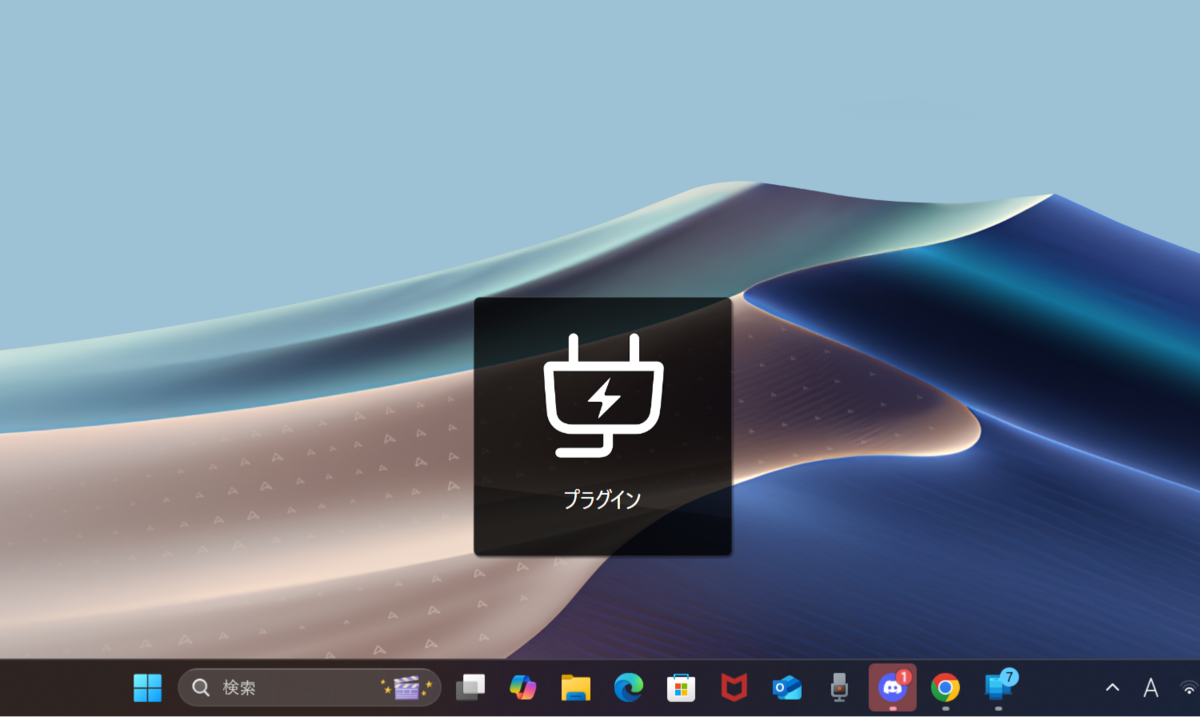The image size is (1200, 726).
Task: Open the Microsoft Store app
Action: coord(681,688)
